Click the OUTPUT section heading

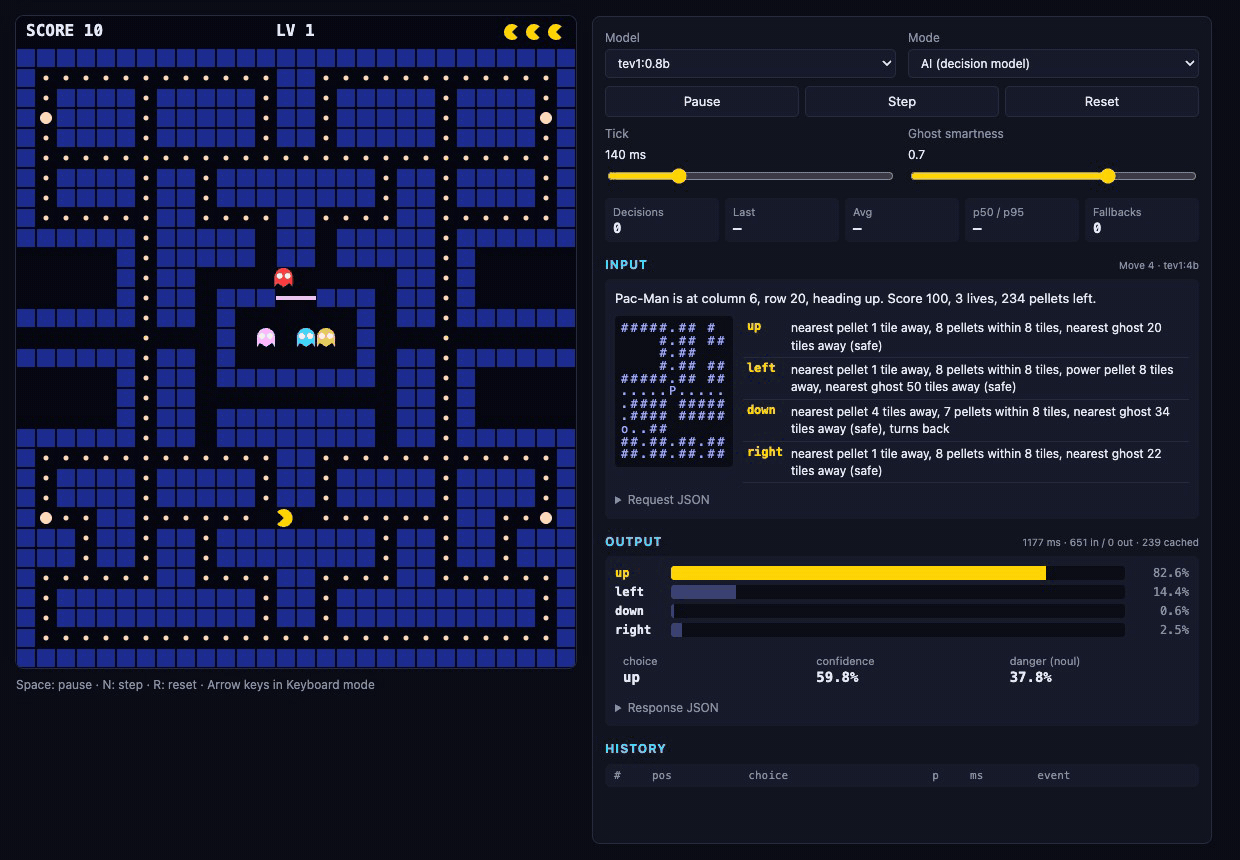pyautogui.click(x=633, y=542)
